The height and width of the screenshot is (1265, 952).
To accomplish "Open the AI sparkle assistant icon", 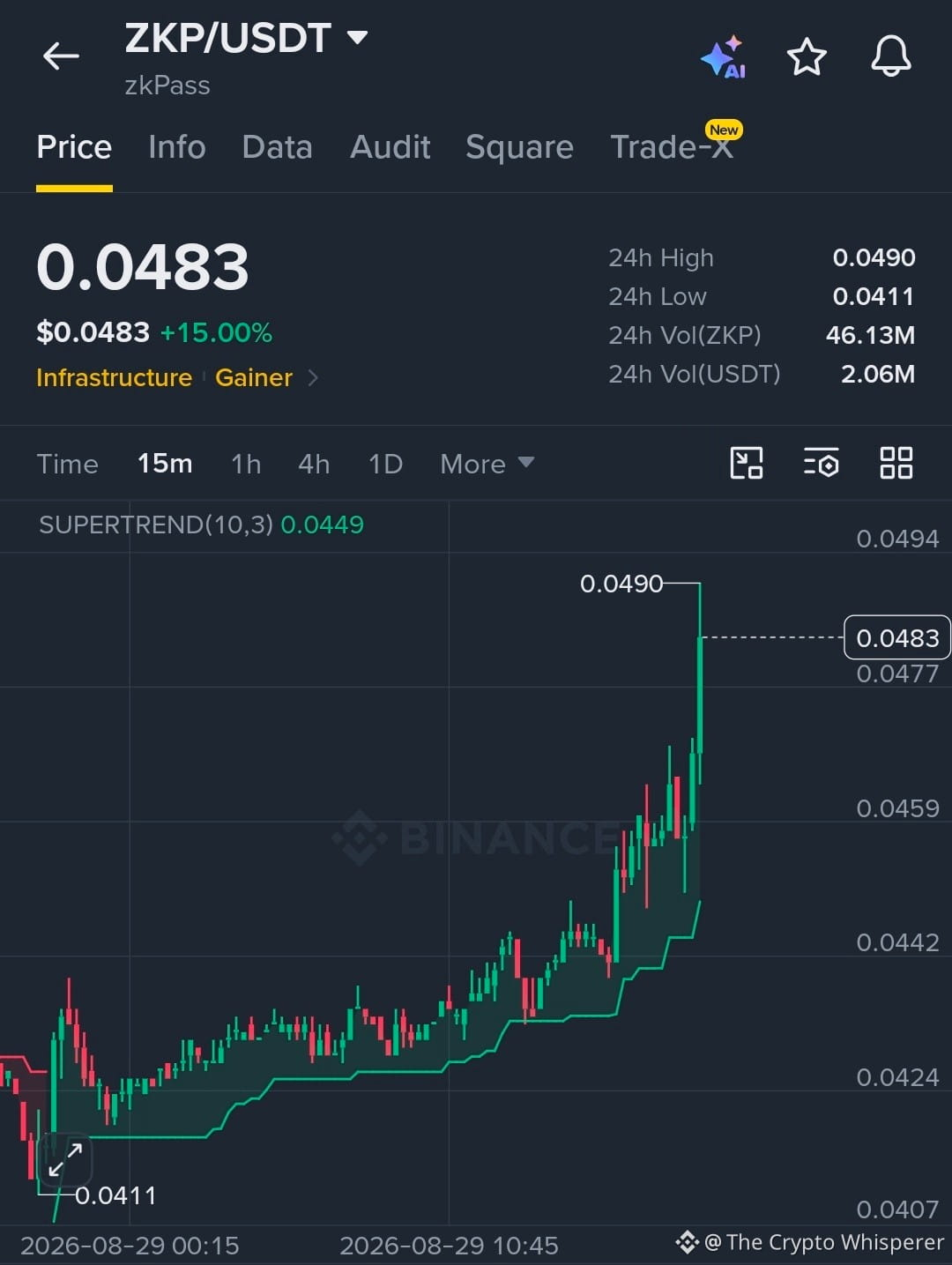I will pyautogui.click(x=723, y=56).
